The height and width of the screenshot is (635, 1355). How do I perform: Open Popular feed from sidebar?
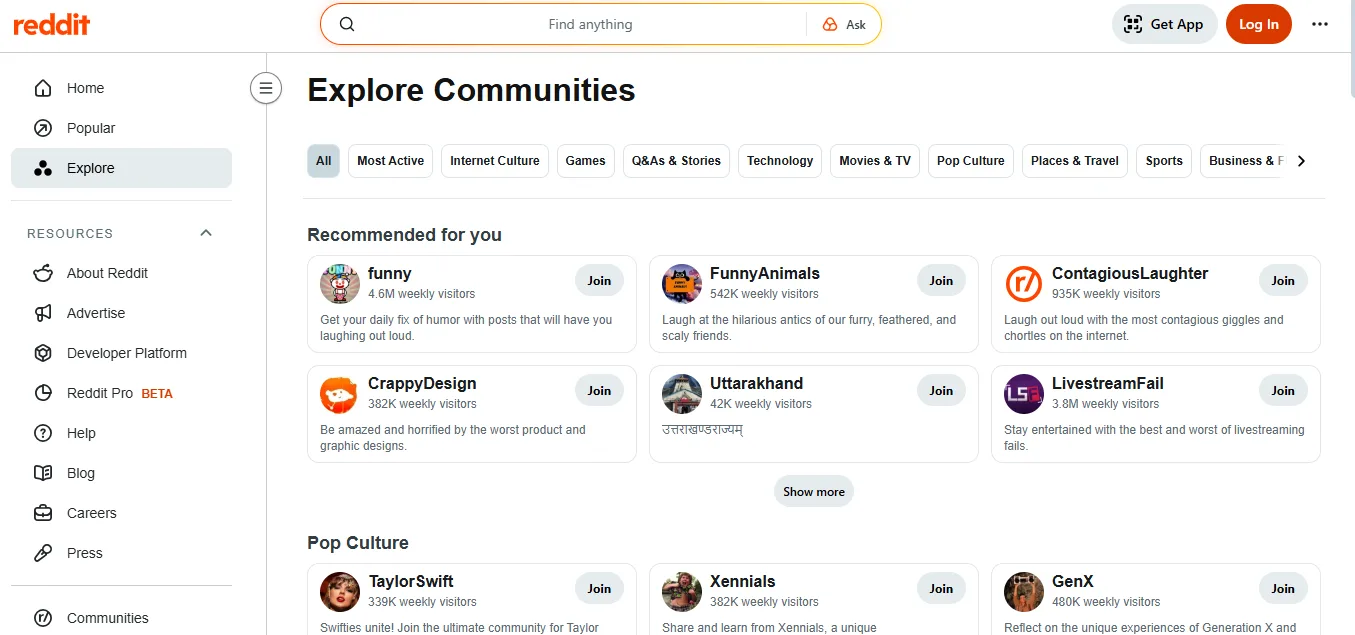coord(91,128)
